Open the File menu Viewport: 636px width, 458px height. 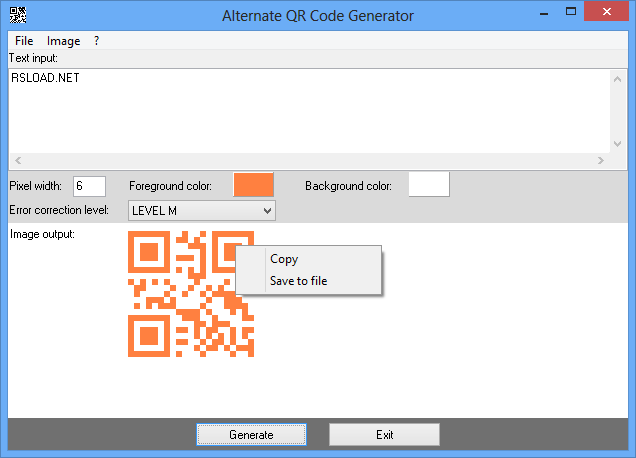point(24,41)
